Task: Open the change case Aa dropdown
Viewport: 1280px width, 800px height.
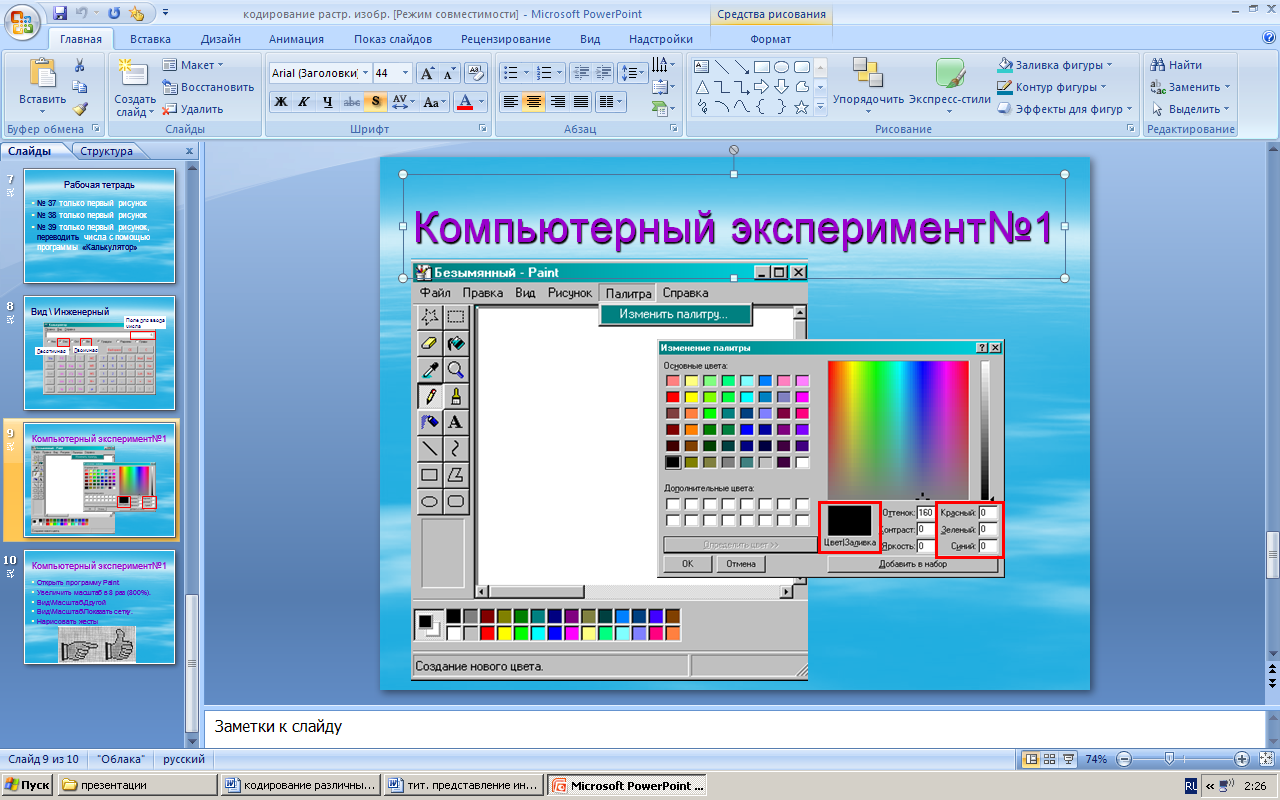Action: tap(434, 102)
